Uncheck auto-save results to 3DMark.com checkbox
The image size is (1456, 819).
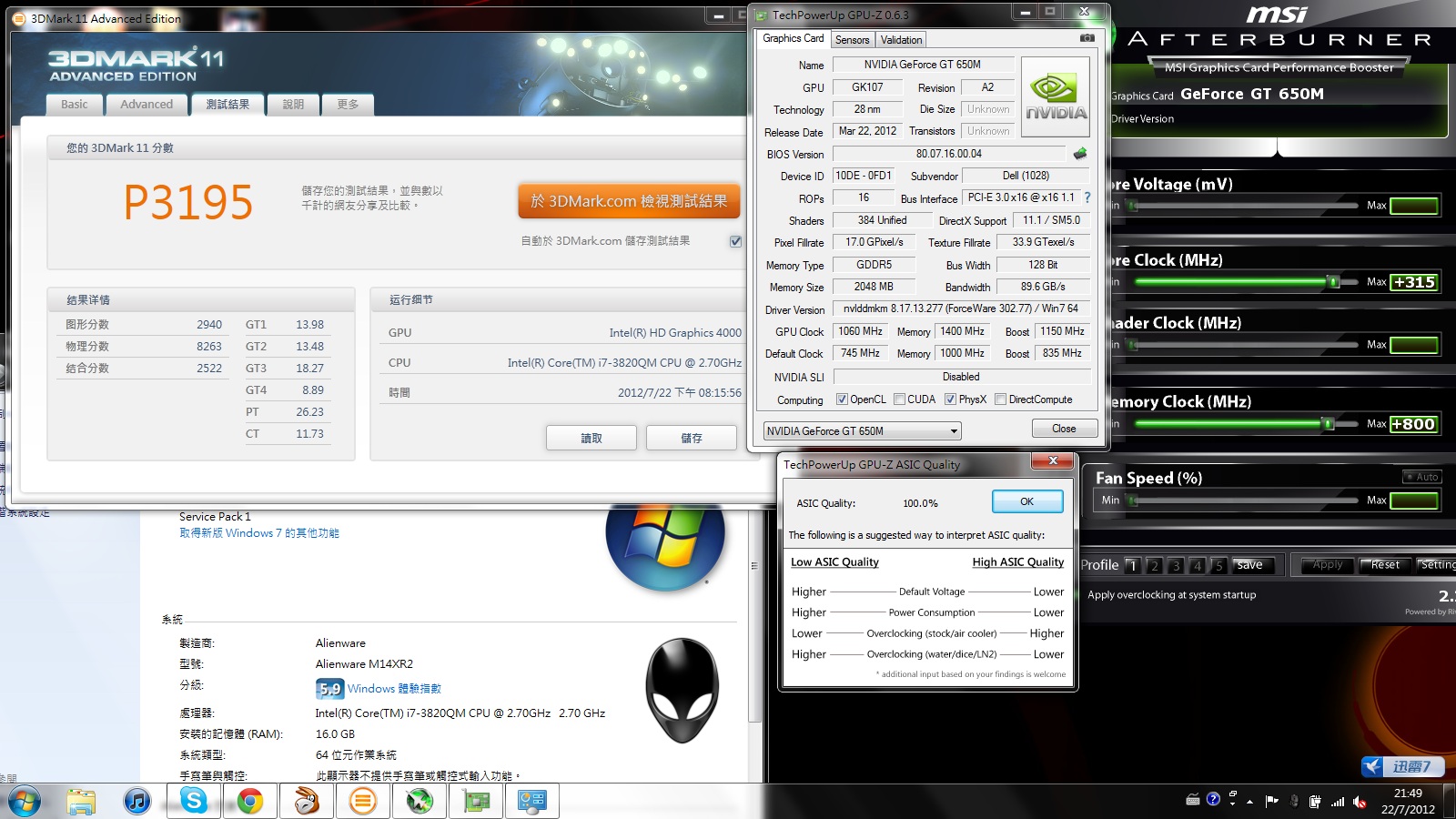(735, 241)
